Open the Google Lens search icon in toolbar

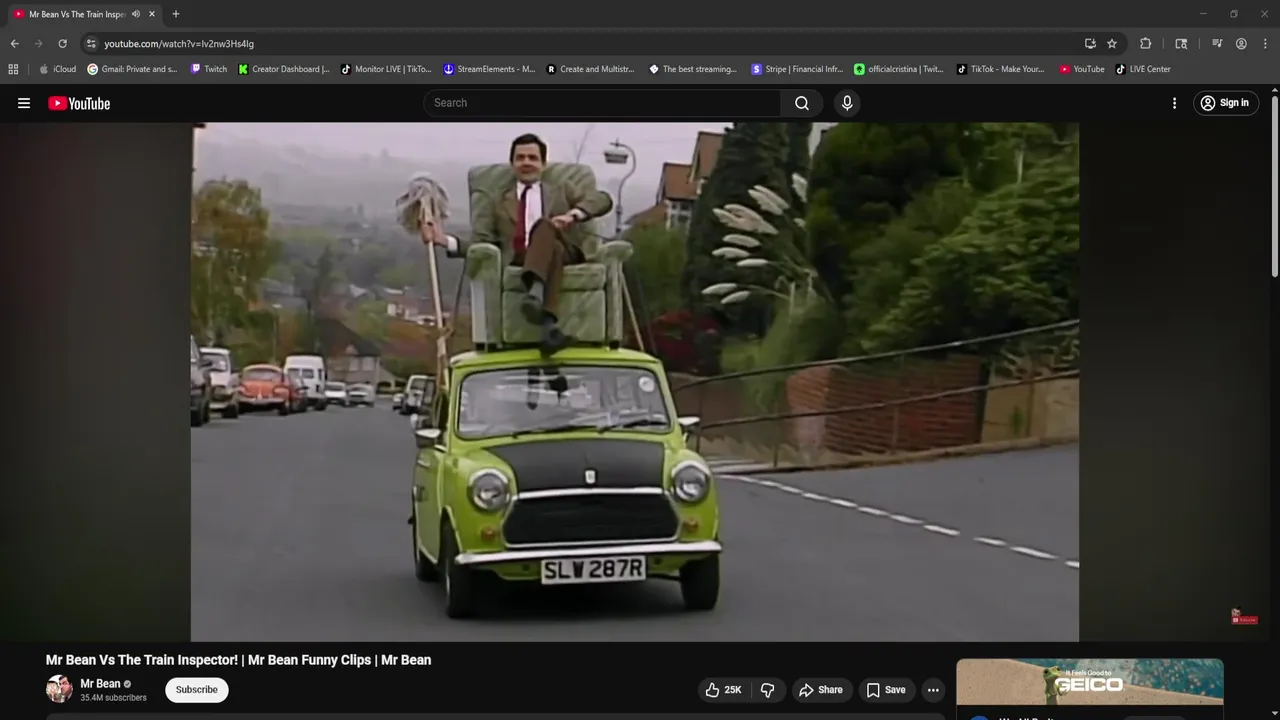coord(1181,44)
